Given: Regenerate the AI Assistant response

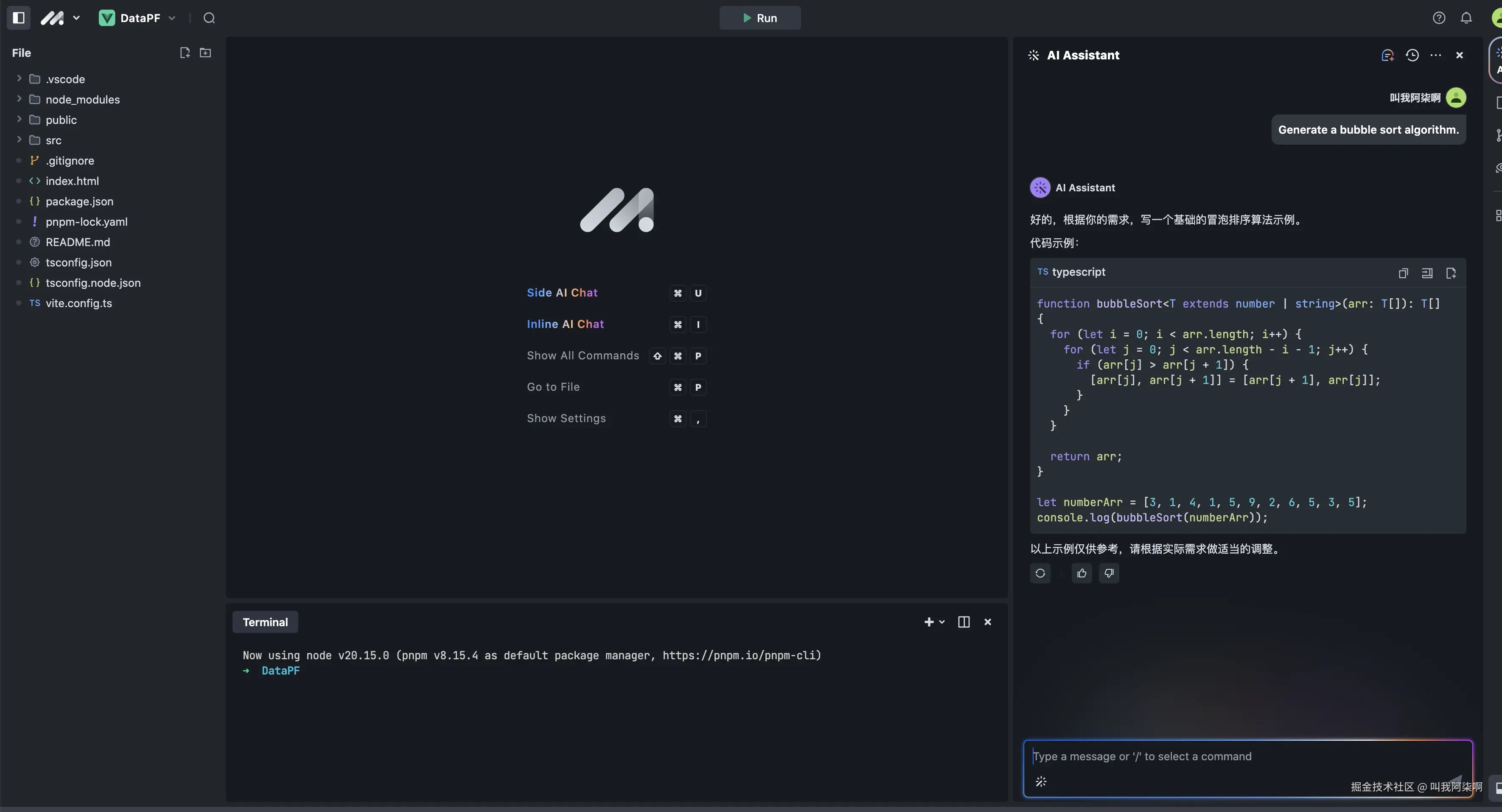Looking at the screenshot, I should 1040,573.
